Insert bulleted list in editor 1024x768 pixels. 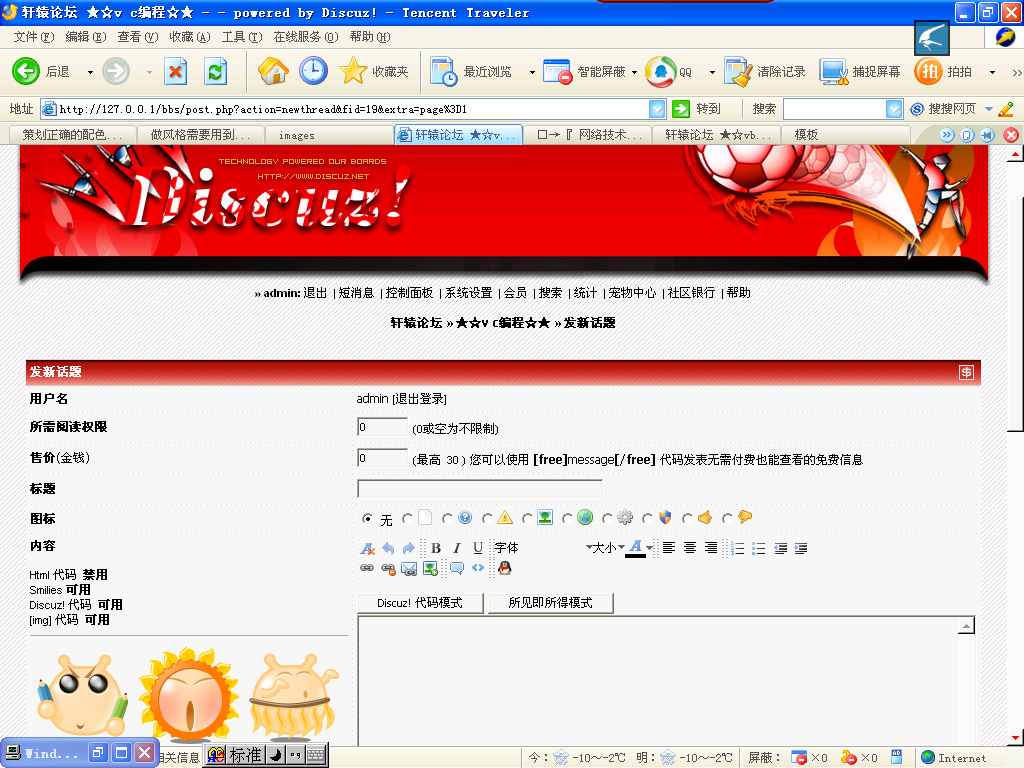pos(759,549)
